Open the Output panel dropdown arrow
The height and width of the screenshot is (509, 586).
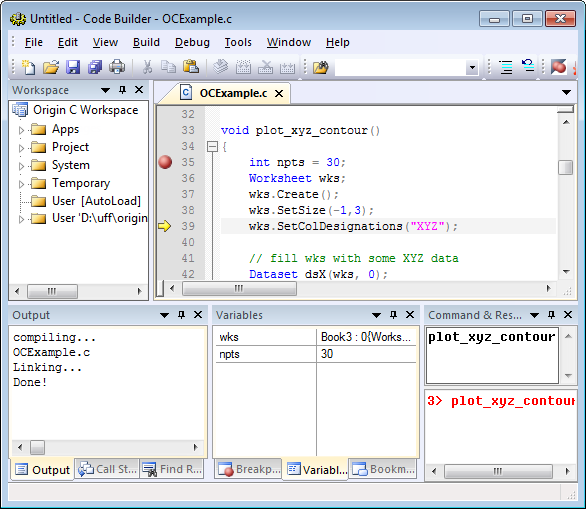164,315
